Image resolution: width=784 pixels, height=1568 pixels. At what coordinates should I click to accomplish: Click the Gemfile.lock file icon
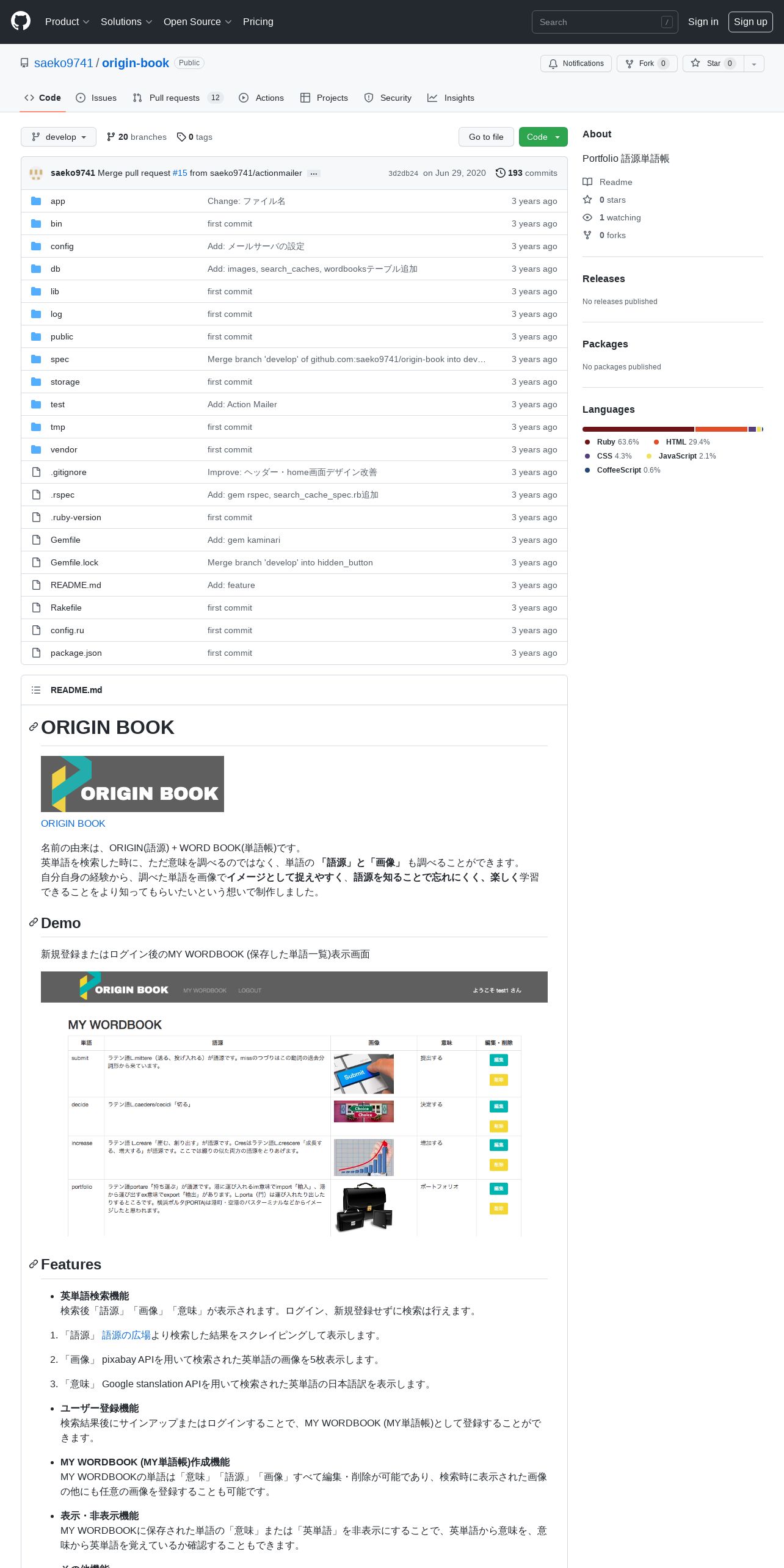tap(36, 562)
